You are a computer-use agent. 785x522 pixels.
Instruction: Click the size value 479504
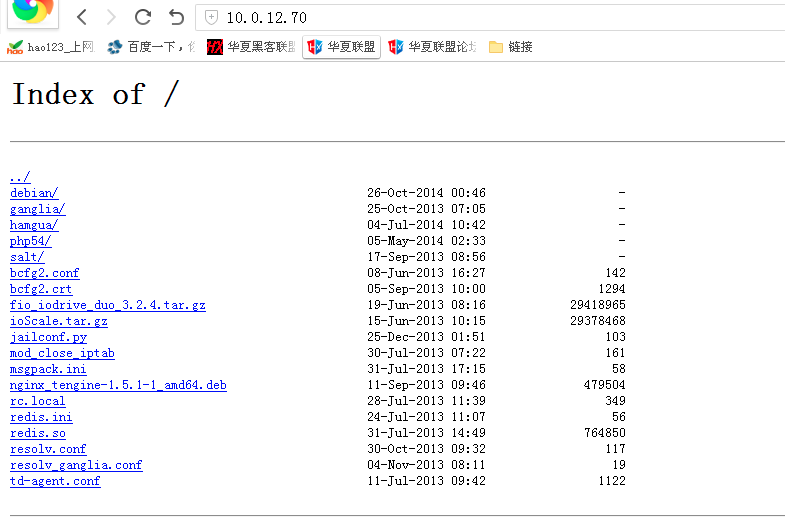pyautogui.click(x=604, y=385)
